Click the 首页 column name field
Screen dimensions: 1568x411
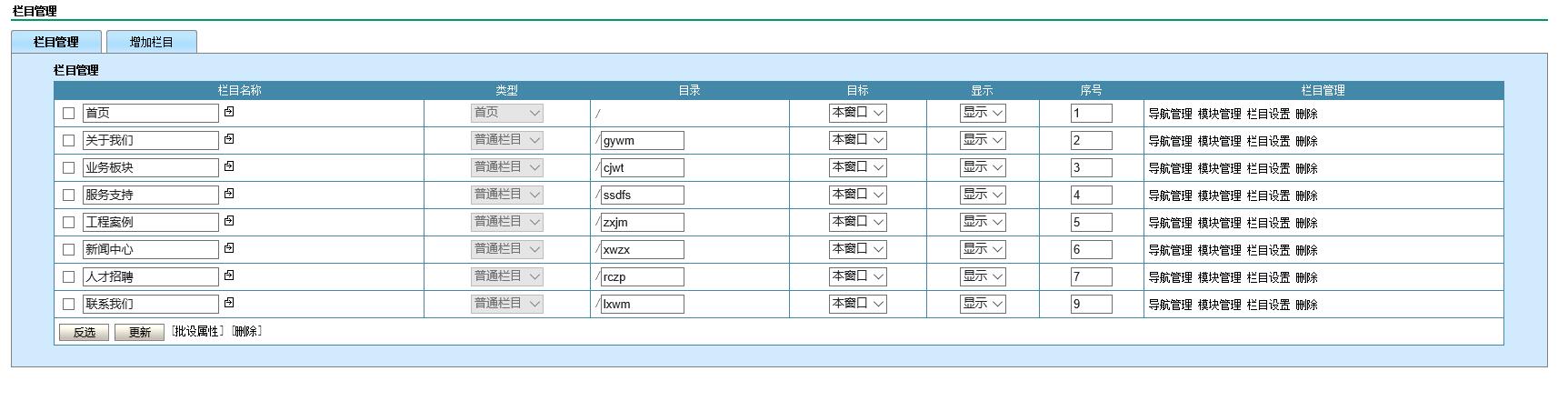pyautogui.click(x=151, y=113)
